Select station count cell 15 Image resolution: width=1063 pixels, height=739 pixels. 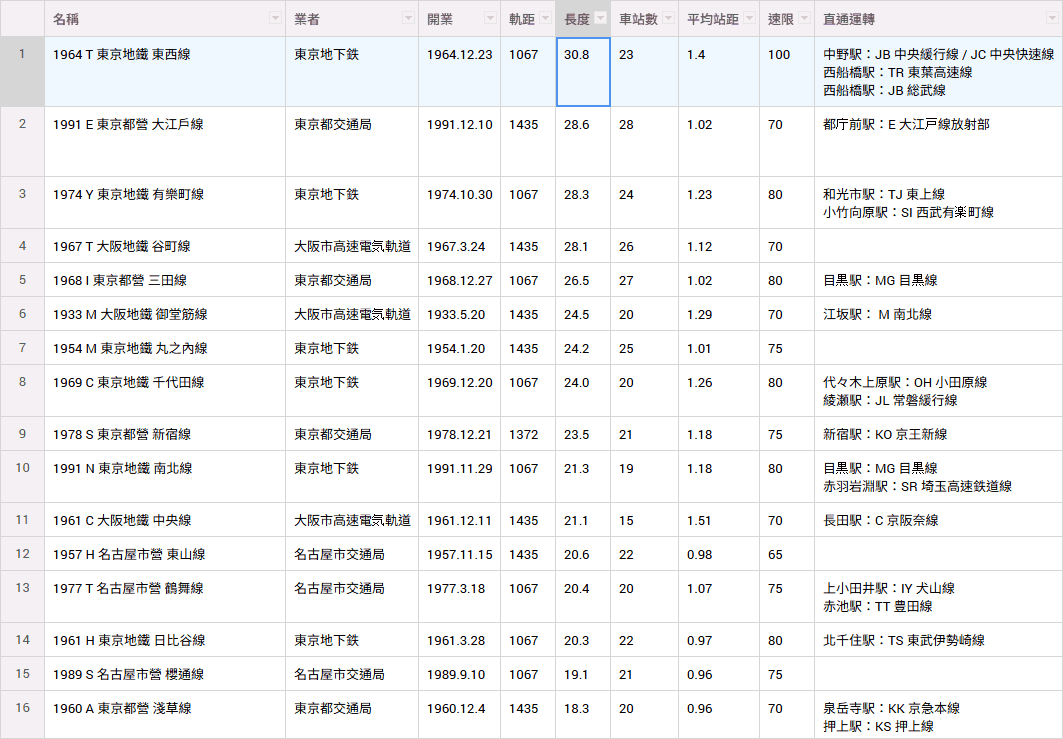[645, 520]
